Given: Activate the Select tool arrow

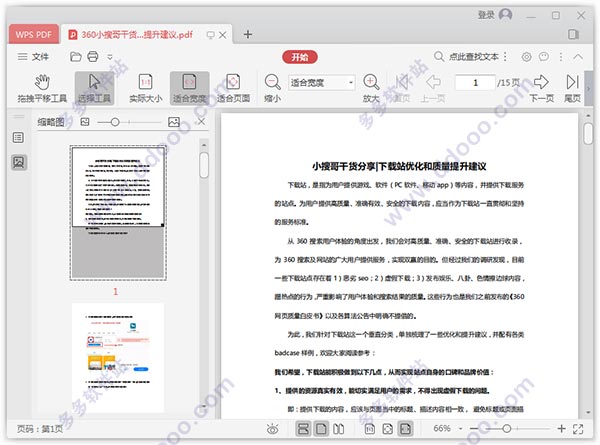Looking at the screenshot, I should (x=94, y=88).
